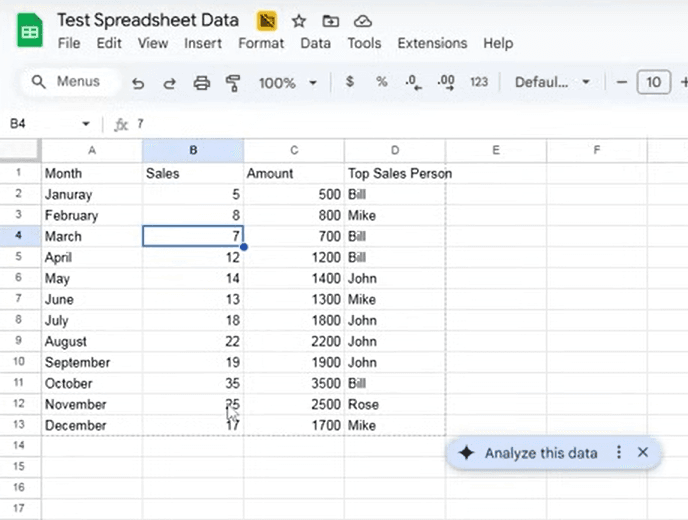
Task: Click the font size box showing 10
Action: [x=653, y=82]
